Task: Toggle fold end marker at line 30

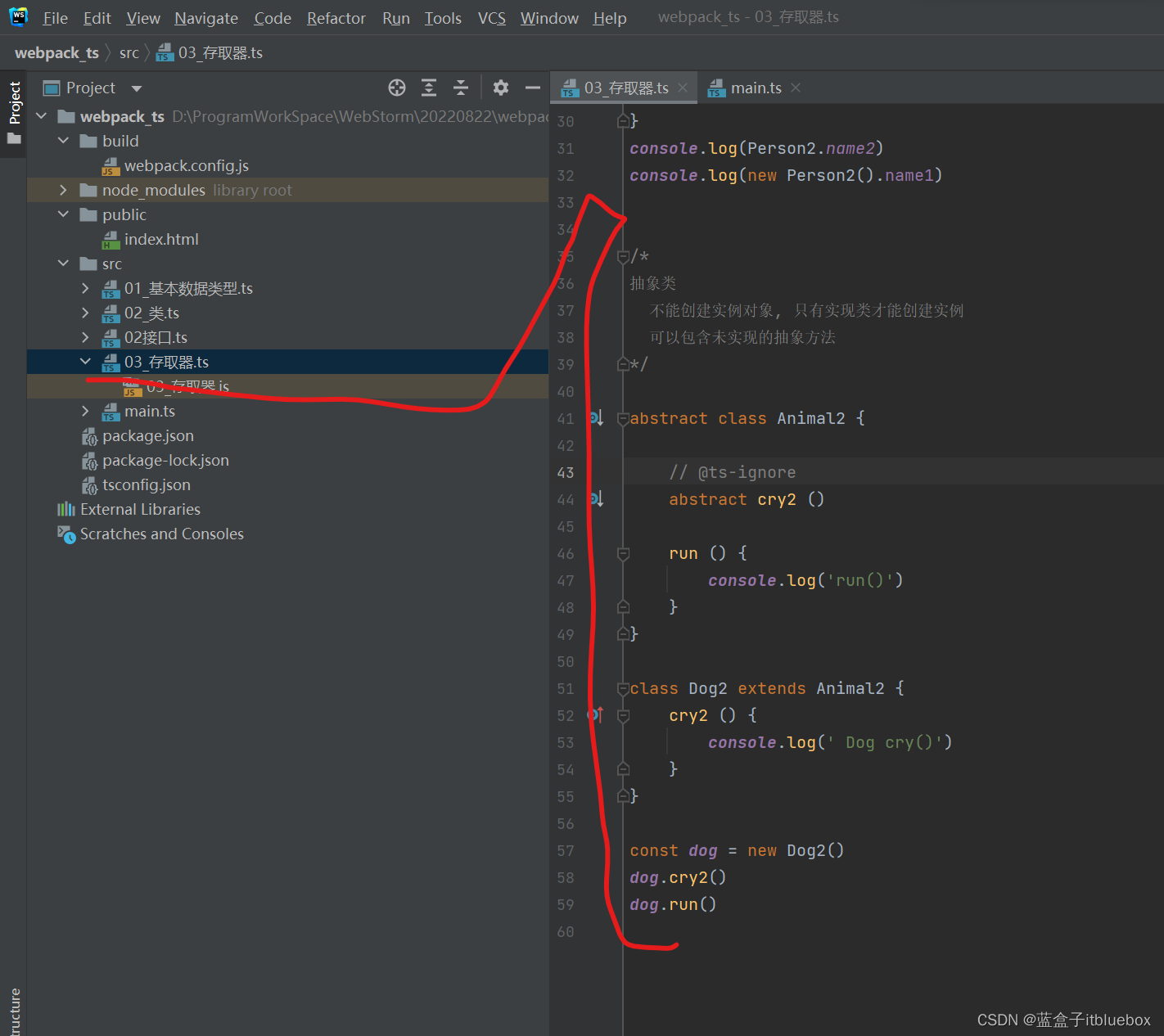Action: coord(623,121)
